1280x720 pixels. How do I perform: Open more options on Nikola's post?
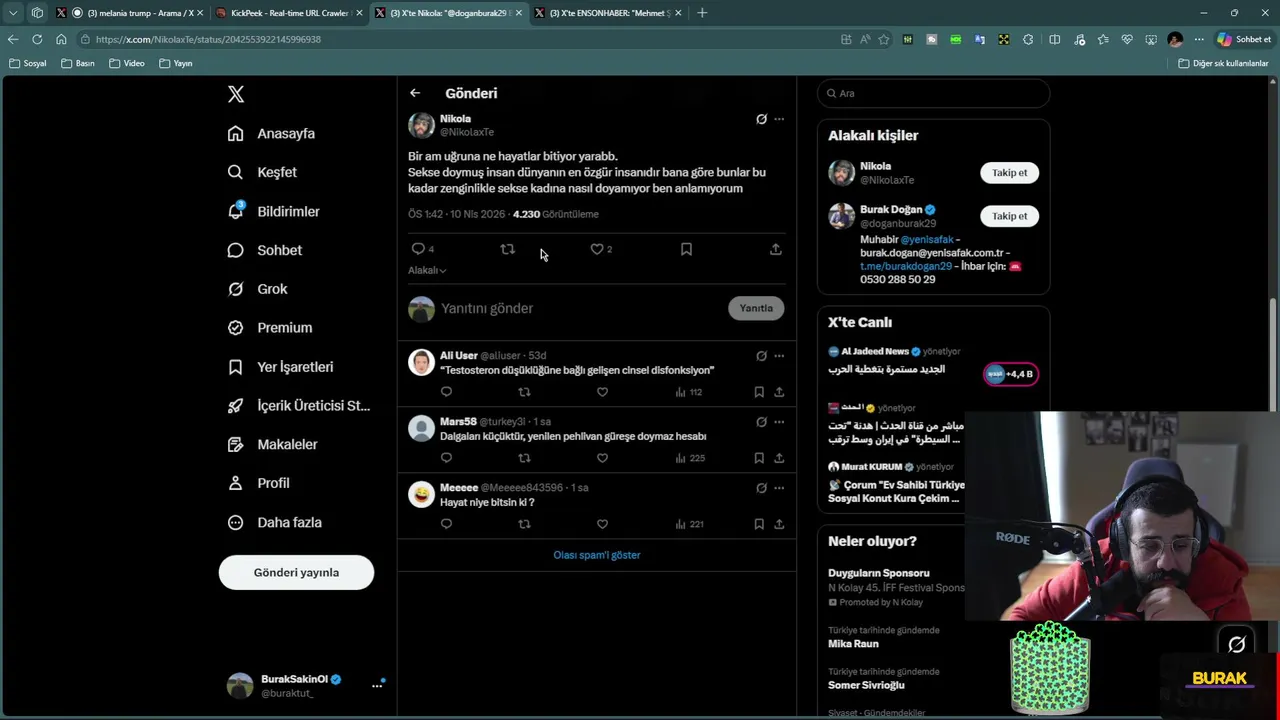pos(779,119)
